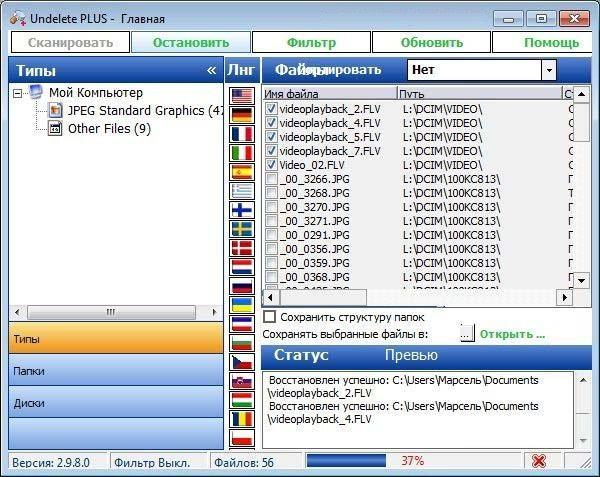The height and width of the screenshot is (477, 600).
Task: Click the file list scroll-up arrow
Action: click(x=581, y=94)
